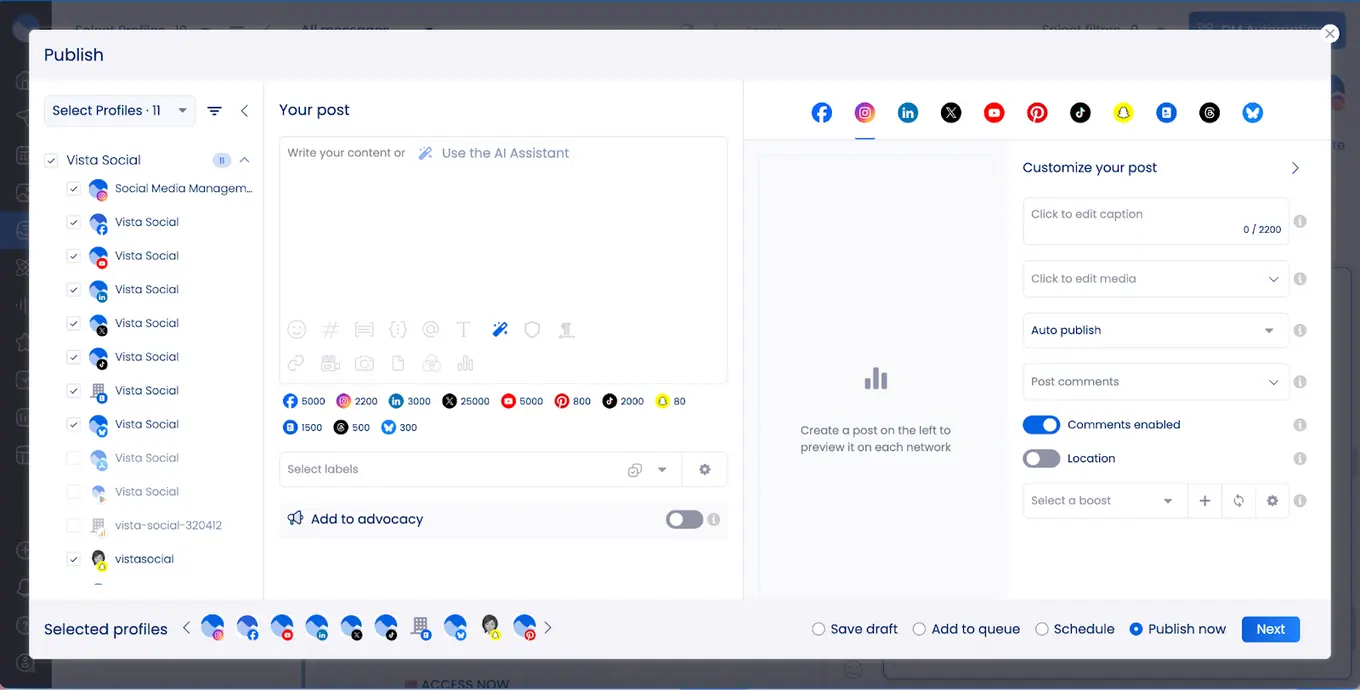Insert a hashtag using the hashtag icon
The image size is (1360, 690).
330,329
